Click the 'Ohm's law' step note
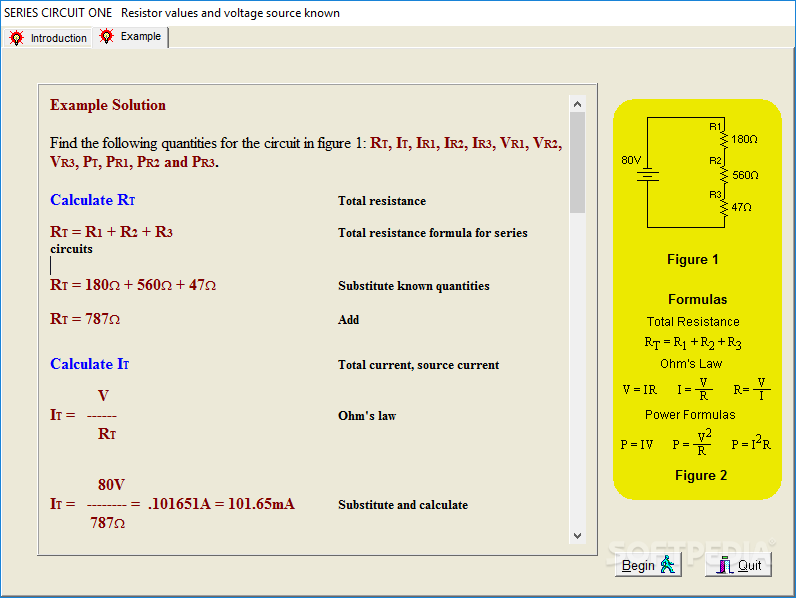This screenshot has height=598, width=796. [367, 416]
